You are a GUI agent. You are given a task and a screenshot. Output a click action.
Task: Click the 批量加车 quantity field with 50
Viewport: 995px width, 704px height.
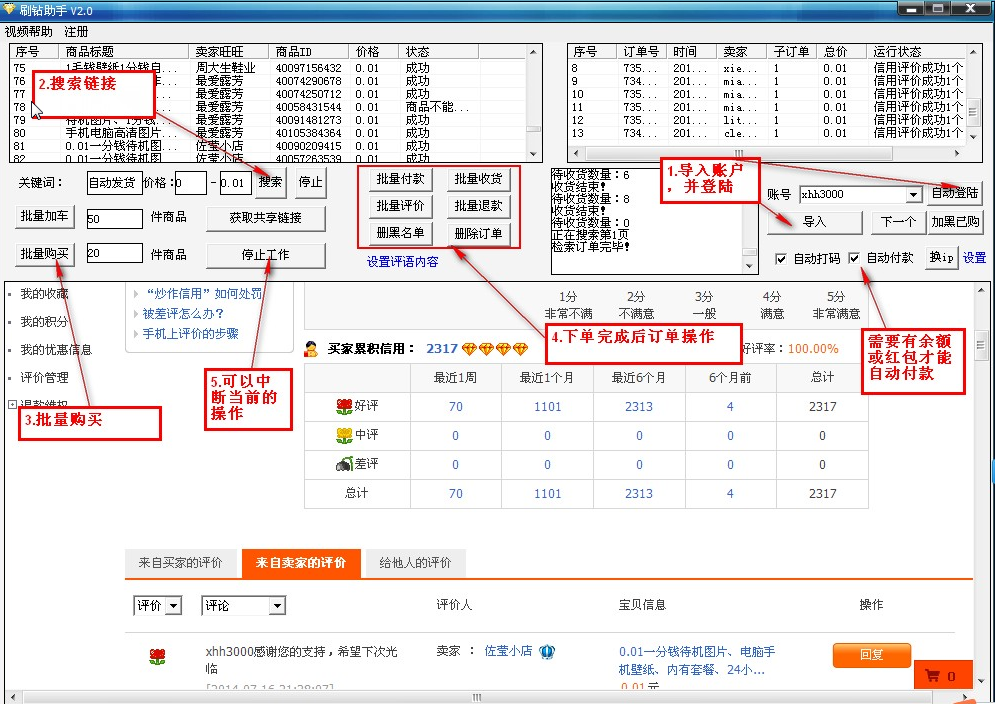tap(115, 219)
